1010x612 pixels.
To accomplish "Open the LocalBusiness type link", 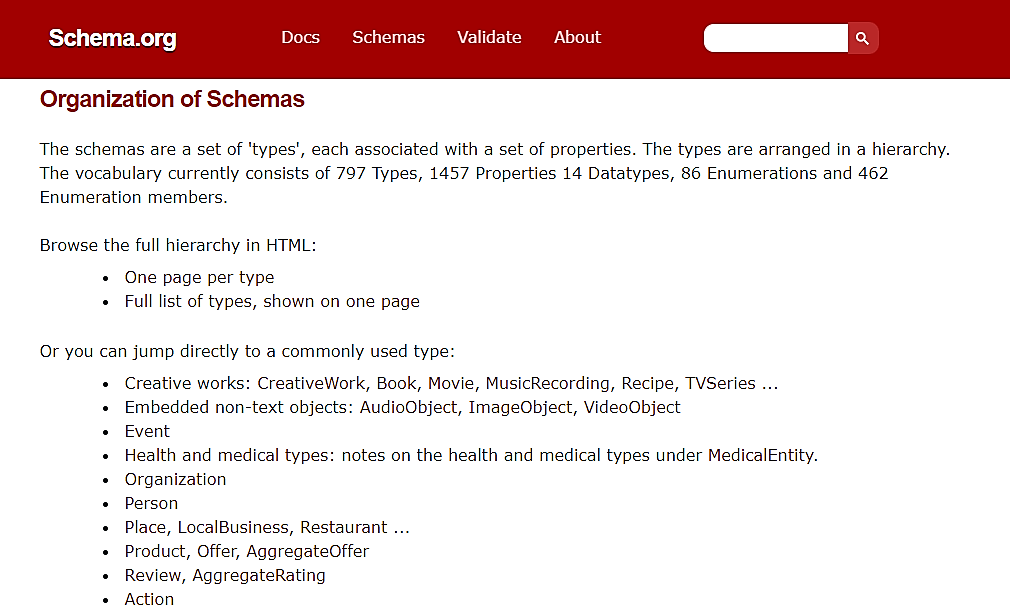I will 233,528.
